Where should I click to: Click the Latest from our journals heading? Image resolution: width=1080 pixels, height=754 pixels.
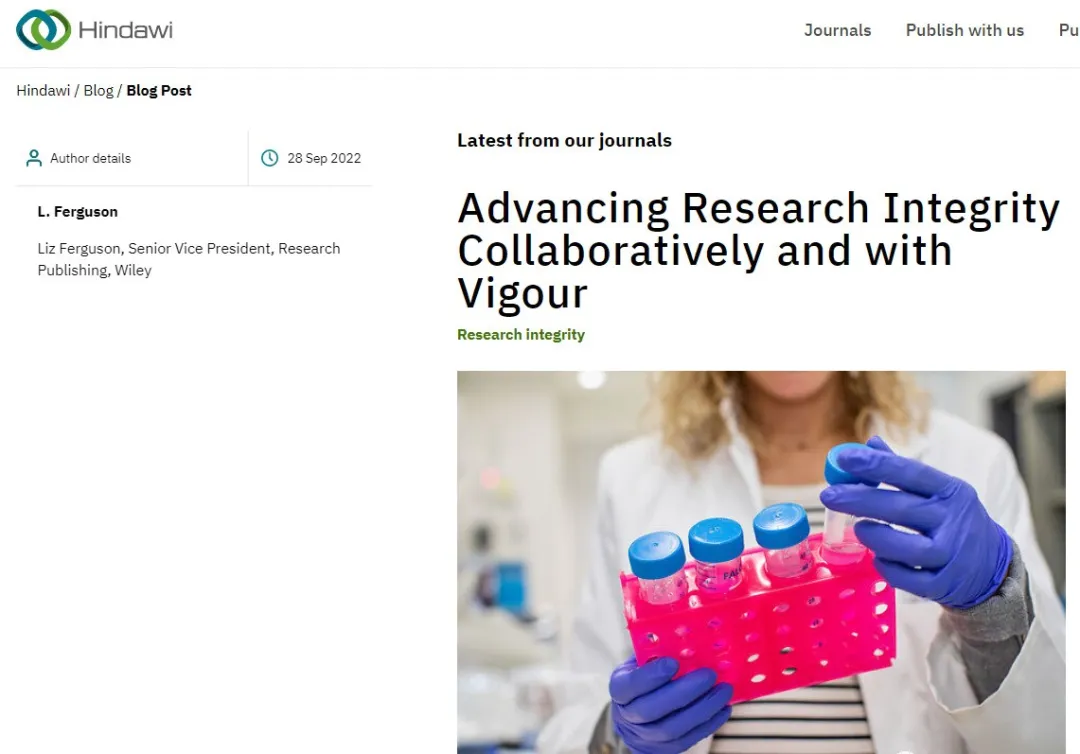pyautogui.click(x=564, y=141)
